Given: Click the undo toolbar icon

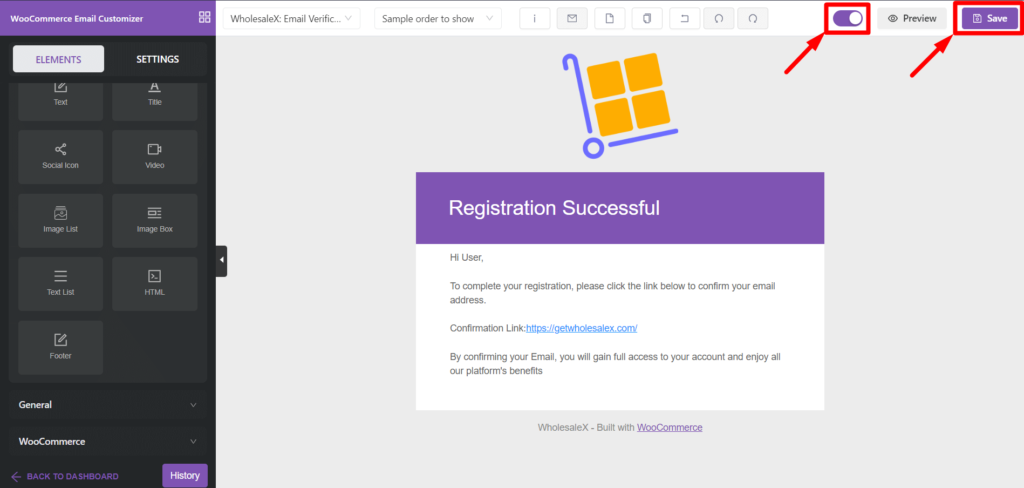Looking at the screenshot, I should (x=718, y=19).
